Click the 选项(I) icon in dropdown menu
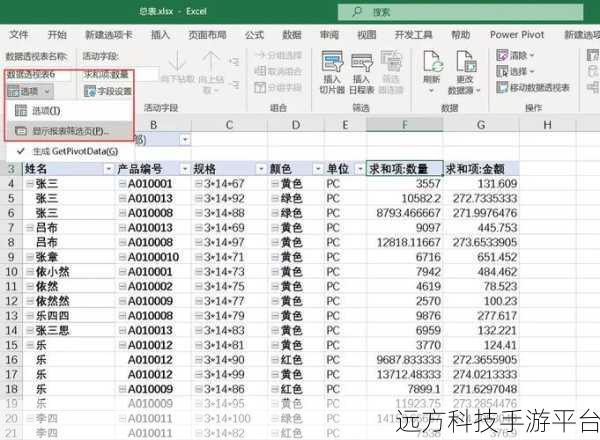The image size is (600, 440). pyautogui.click(x=20, y=111)
